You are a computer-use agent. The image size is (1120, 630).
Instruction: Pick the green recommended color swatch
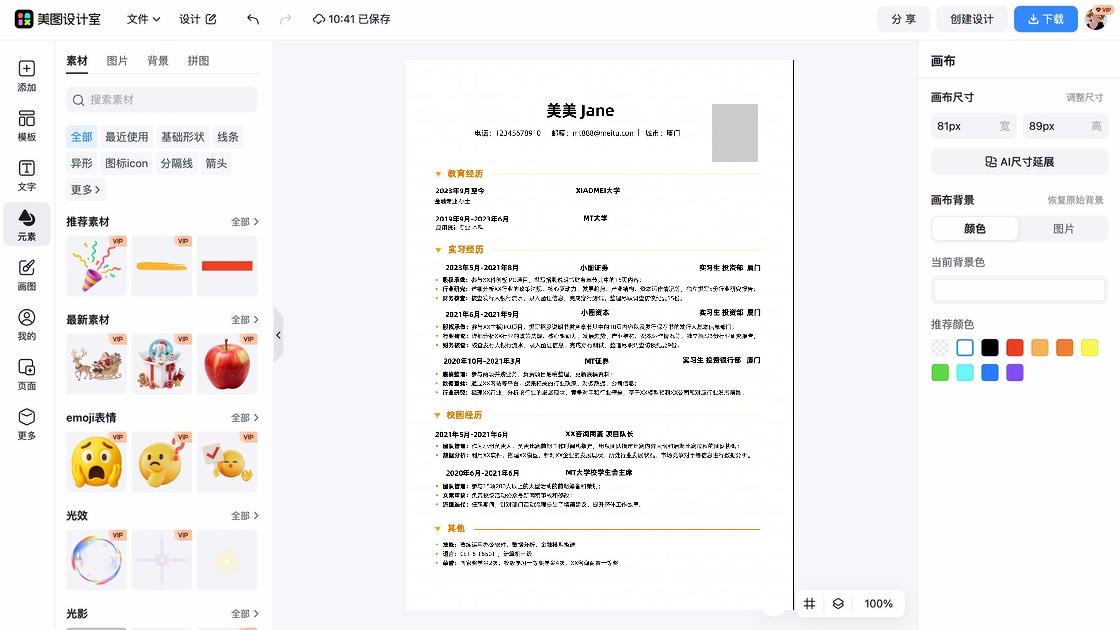coord(940,373)
